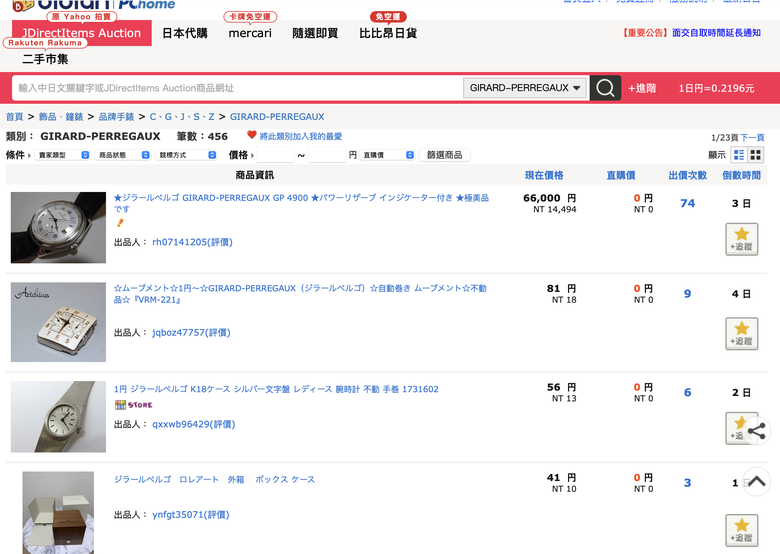The width and height of the screenshot is (780, 554).
Task: Open the item condition (商品狀態) dropdown
Action: [122, 155]
